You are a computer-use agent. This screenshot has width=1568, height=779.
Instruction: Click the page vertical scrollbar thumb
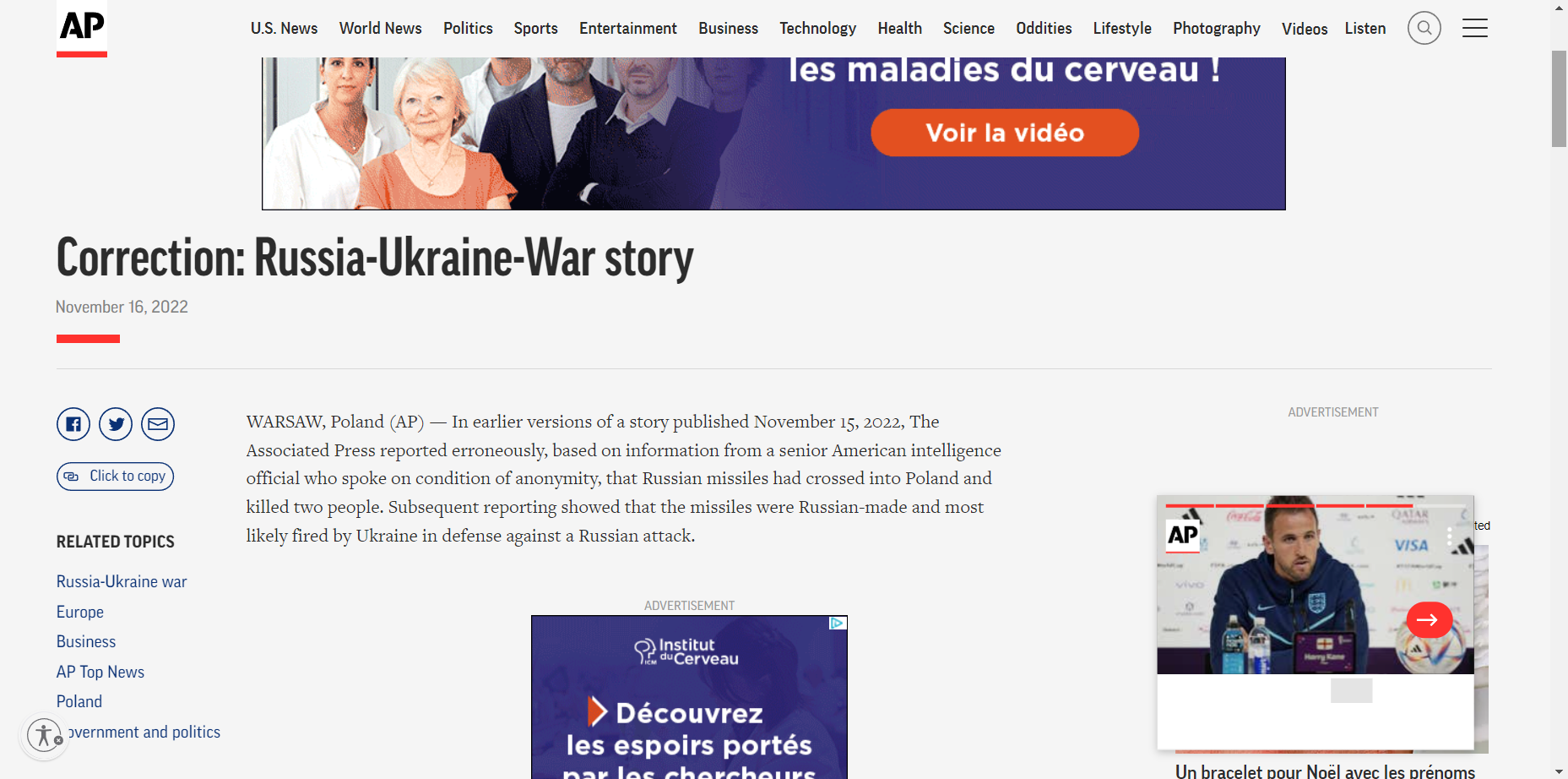coord(1559,99)
